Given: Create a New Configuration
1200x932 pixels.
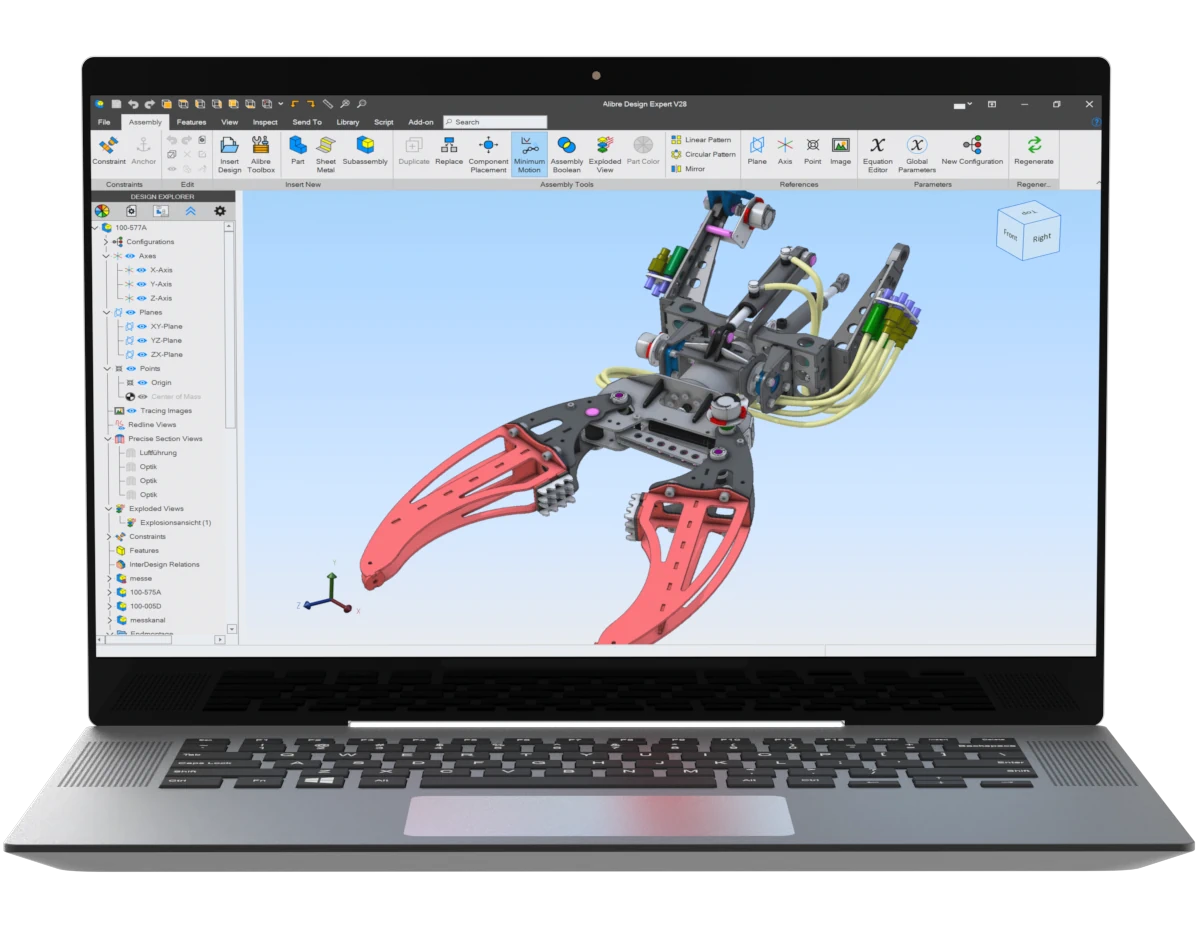Looking at the screenshot, I should tap(971, 148).
